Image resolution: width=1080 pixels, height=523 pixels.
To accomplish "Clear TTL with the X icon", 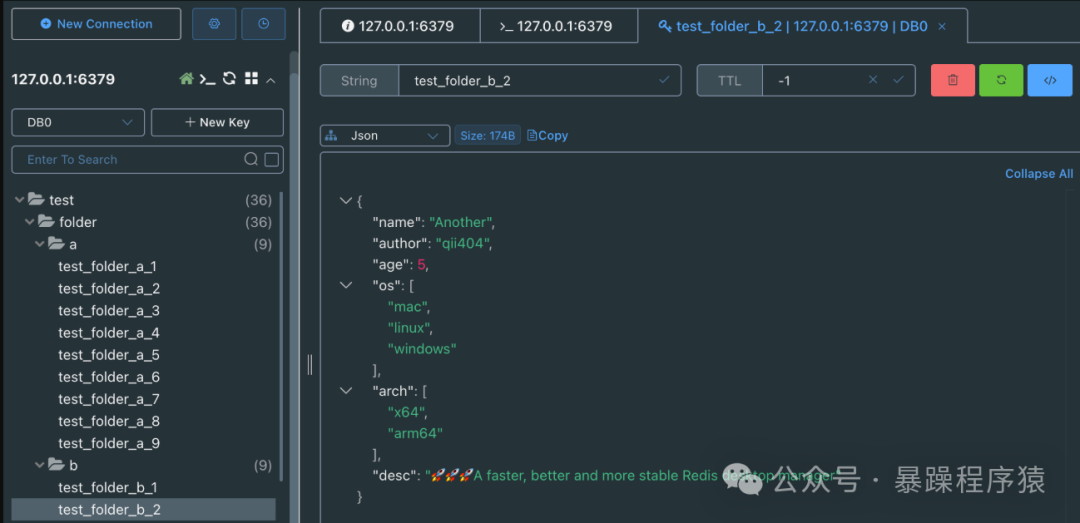I will pos(873,80).
